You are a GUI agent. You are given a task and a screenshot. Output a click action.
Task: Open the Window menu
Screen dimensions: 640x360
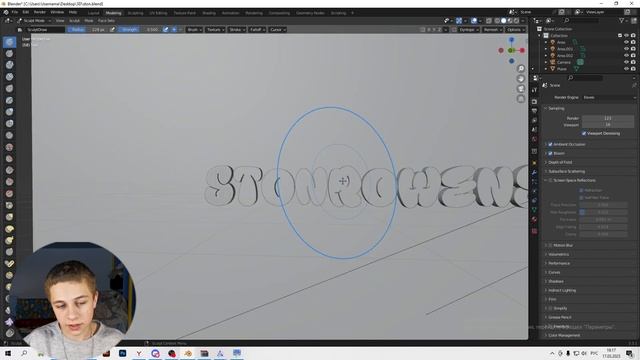57,13
